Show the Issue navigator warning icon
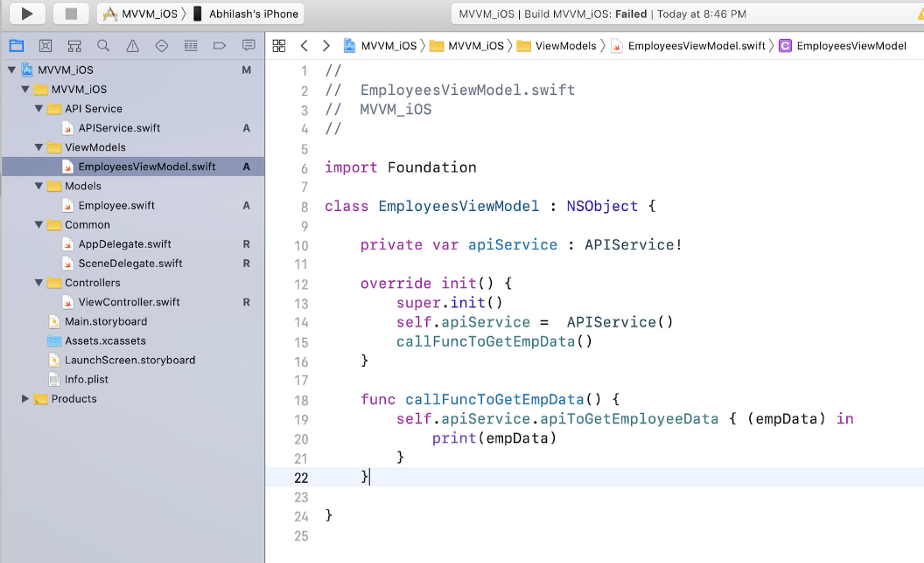This screenshot has height=563, width=924. pos(132,46)
